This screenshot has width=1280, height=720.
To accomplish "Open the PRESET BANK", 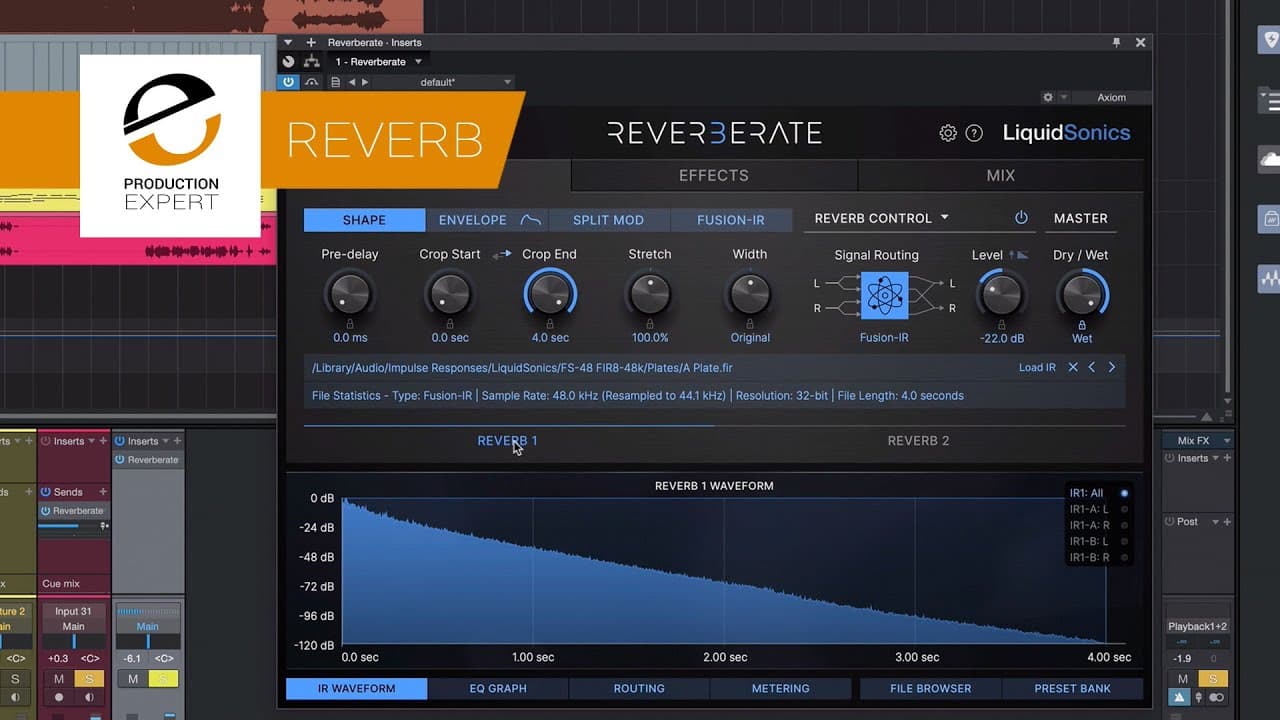I will point(1072,688).
